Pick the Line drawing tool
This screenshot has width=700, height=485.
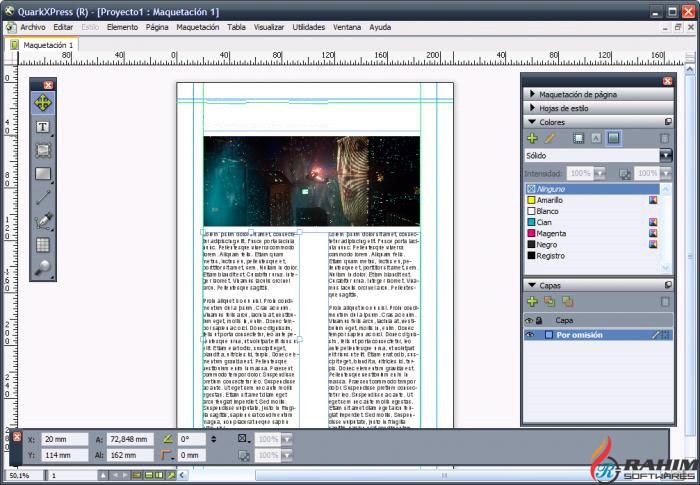click(x=43, y=198)
